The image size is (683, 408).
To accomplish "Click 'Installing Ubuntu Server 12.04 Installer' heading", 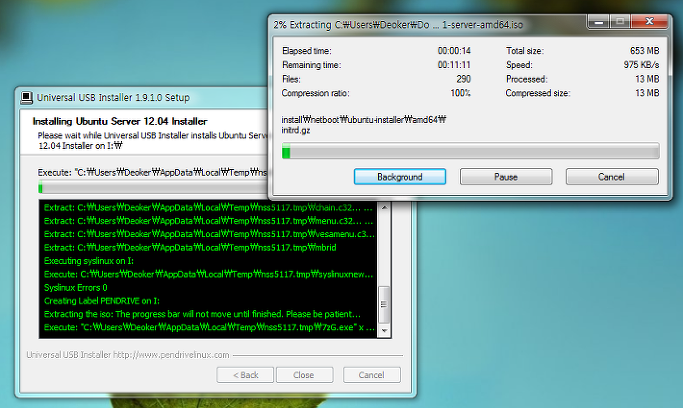I will [x=120, y=121].
